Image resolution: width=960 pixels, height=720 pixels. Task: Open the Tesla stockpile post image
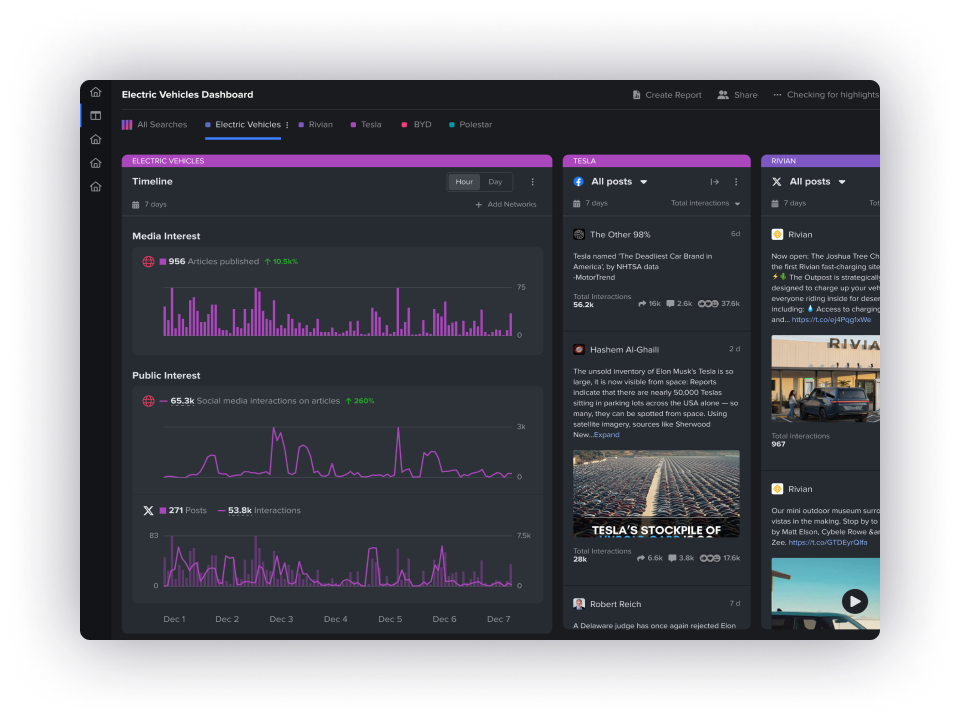tap(656, 493)
